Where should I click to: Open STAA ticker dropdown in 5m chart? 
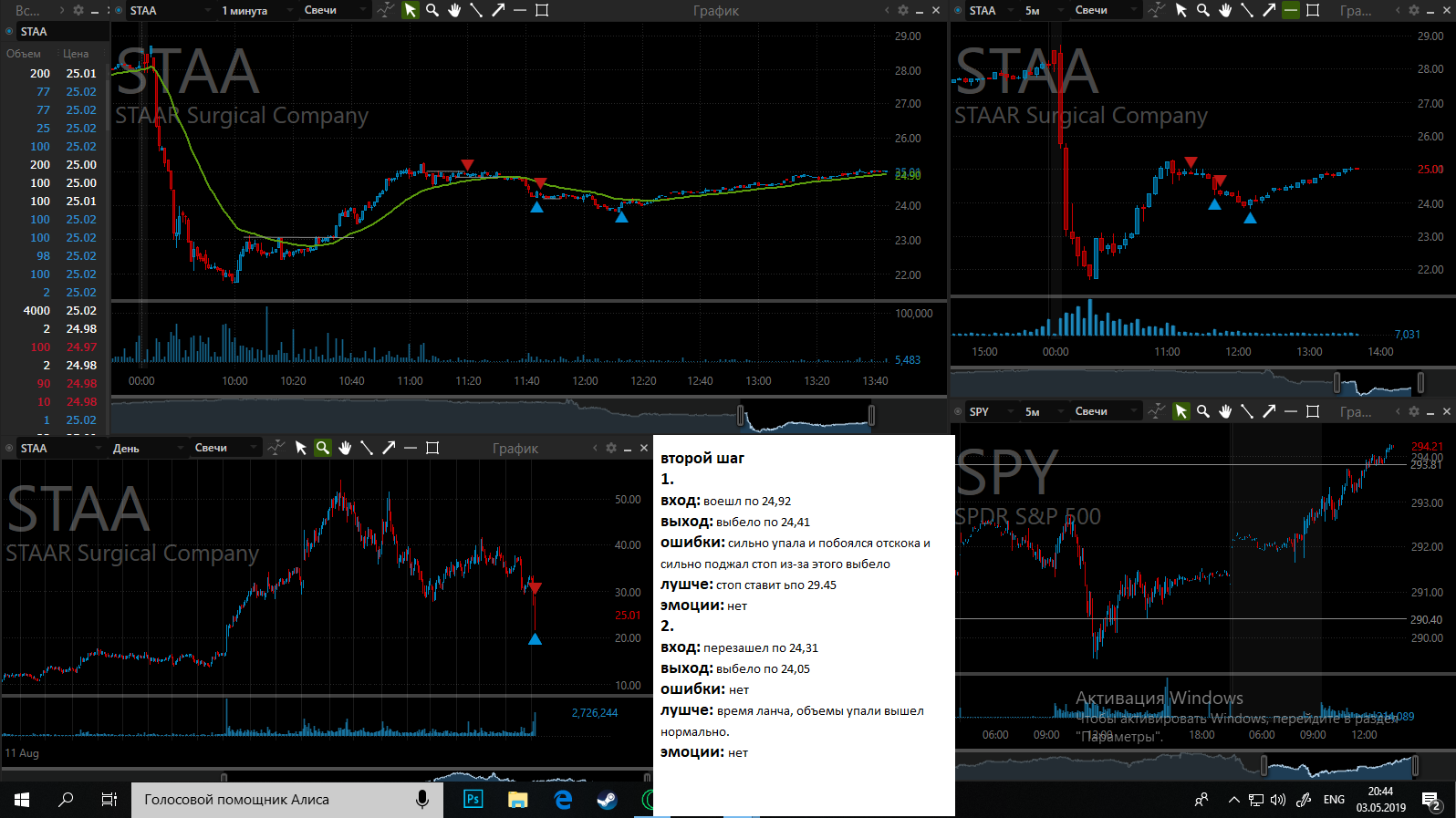[x=990, y=10]
